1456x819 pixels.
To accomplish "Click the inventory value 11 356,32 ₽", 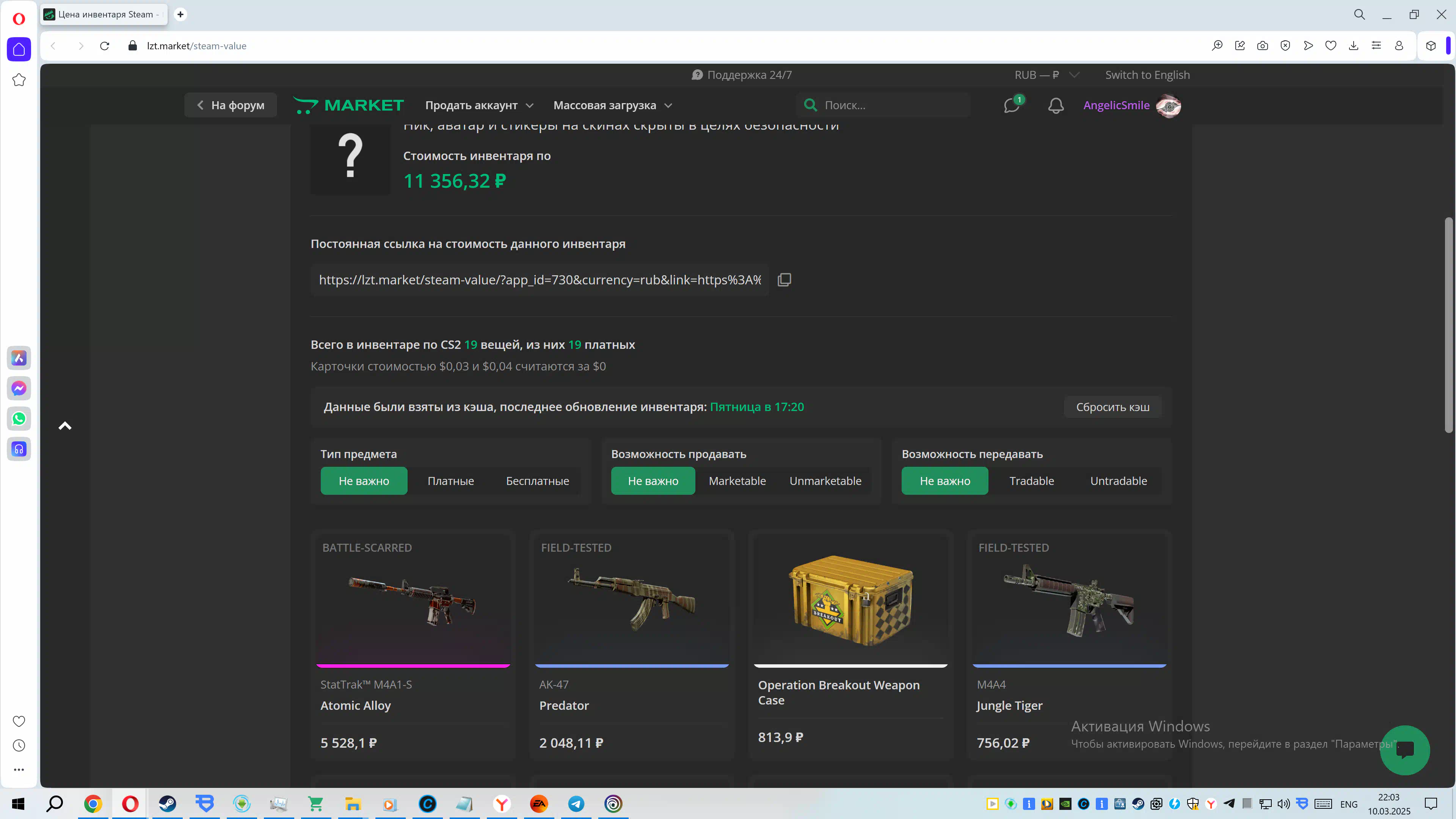I will coord(455,181).
